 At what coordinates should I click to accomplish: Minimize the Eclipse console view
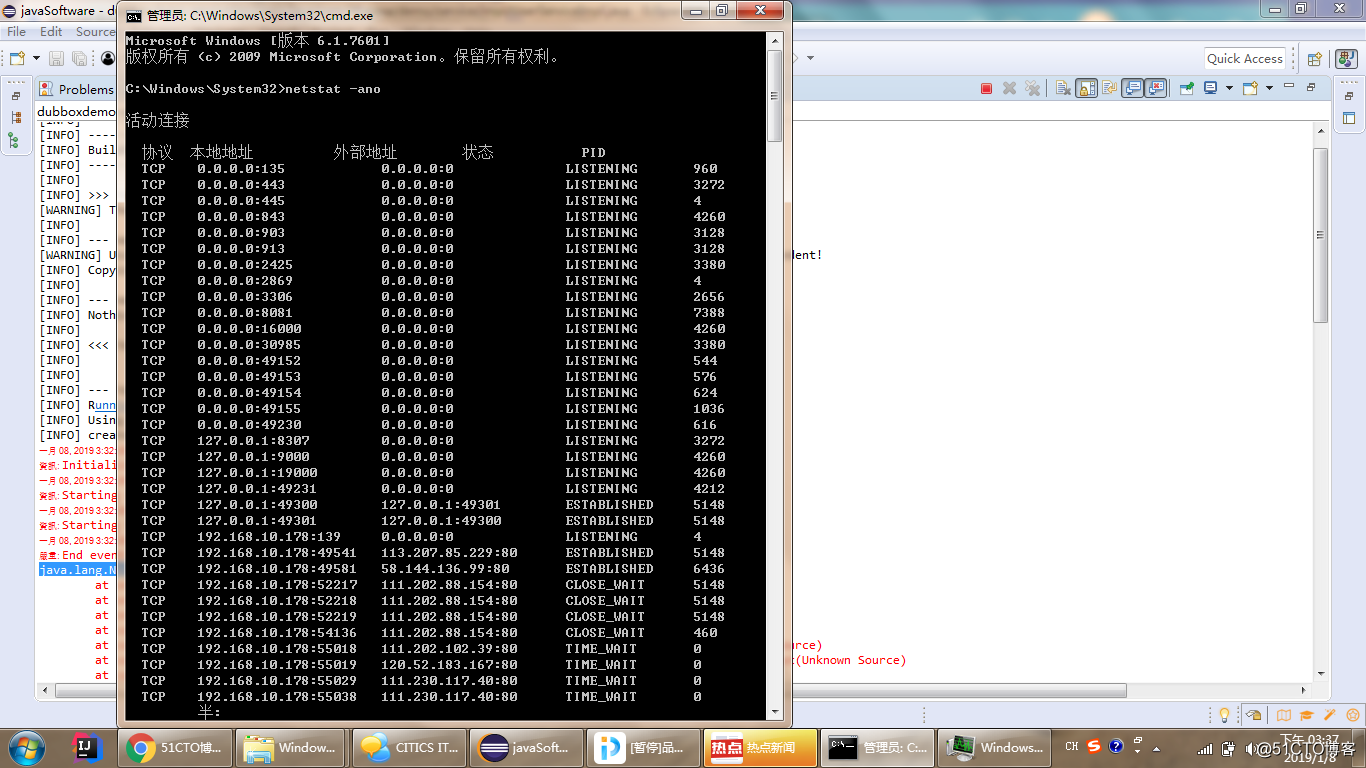pos(1289,85)
